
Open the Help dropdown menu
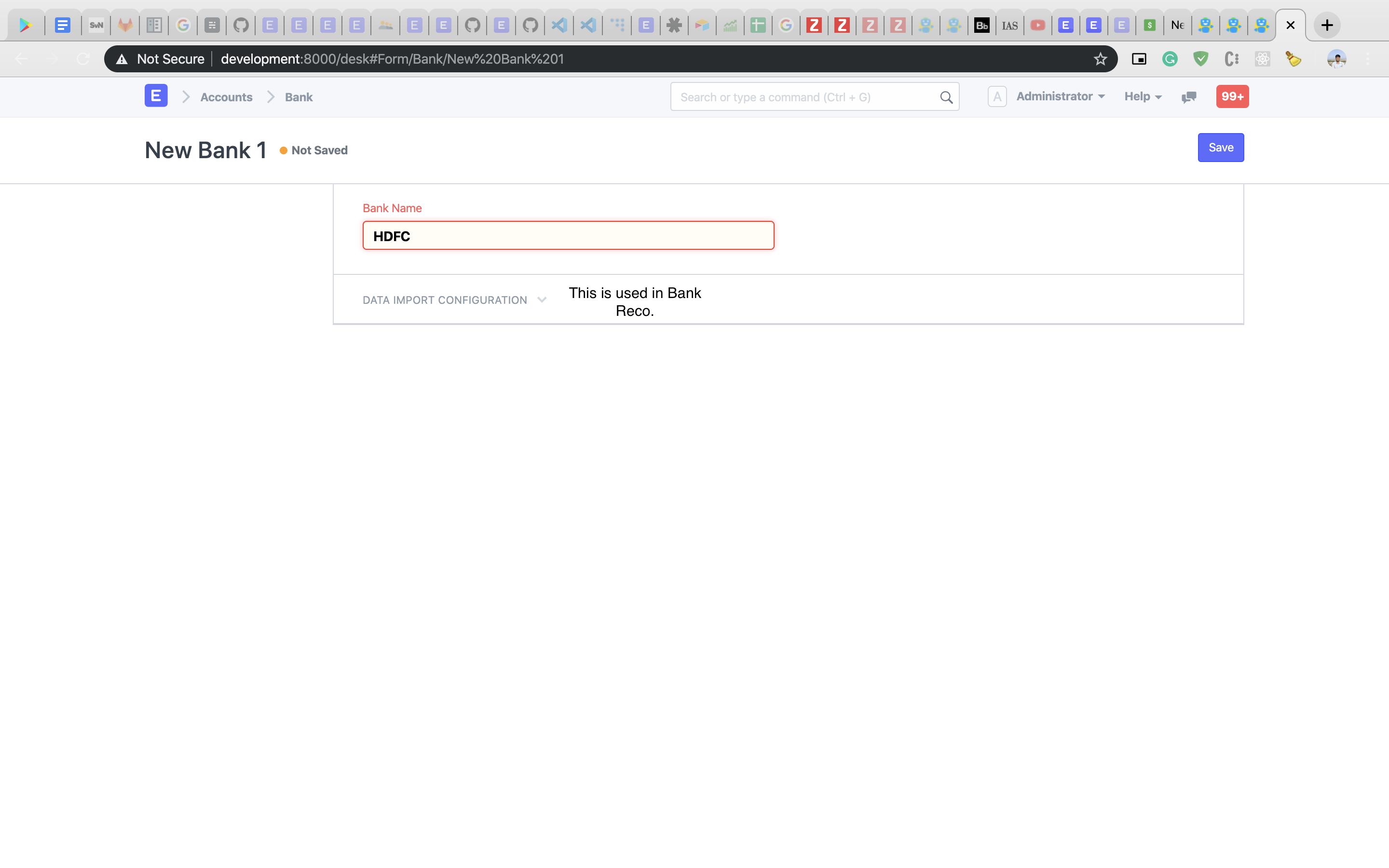click(x=1143, y=96)
